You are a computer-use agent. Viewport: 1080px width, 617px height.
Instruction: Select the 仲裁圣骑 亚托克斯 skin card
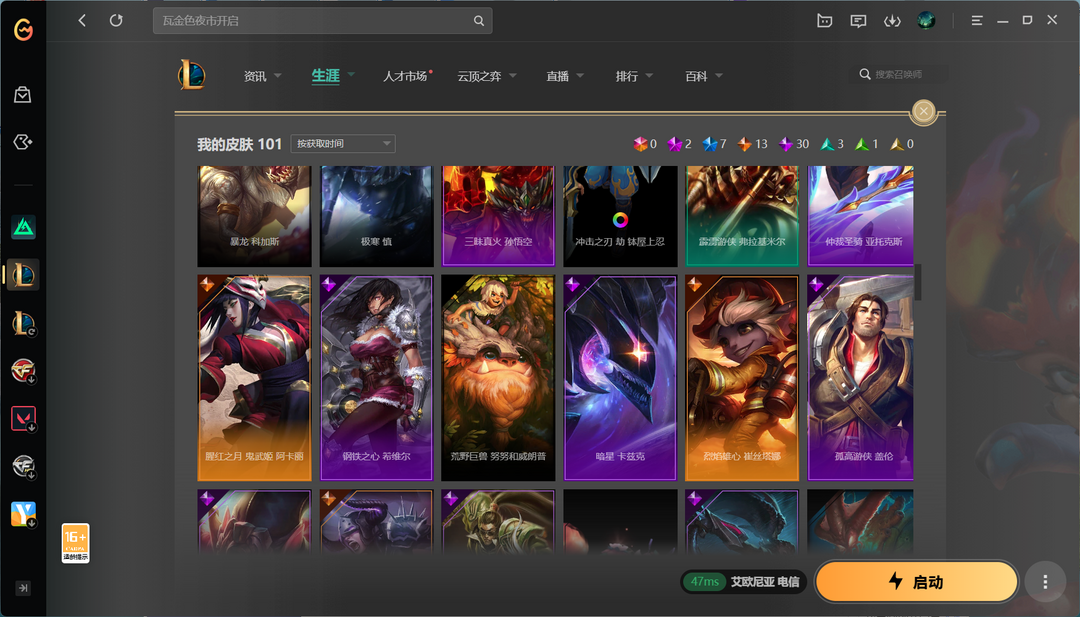click(860, 216)
